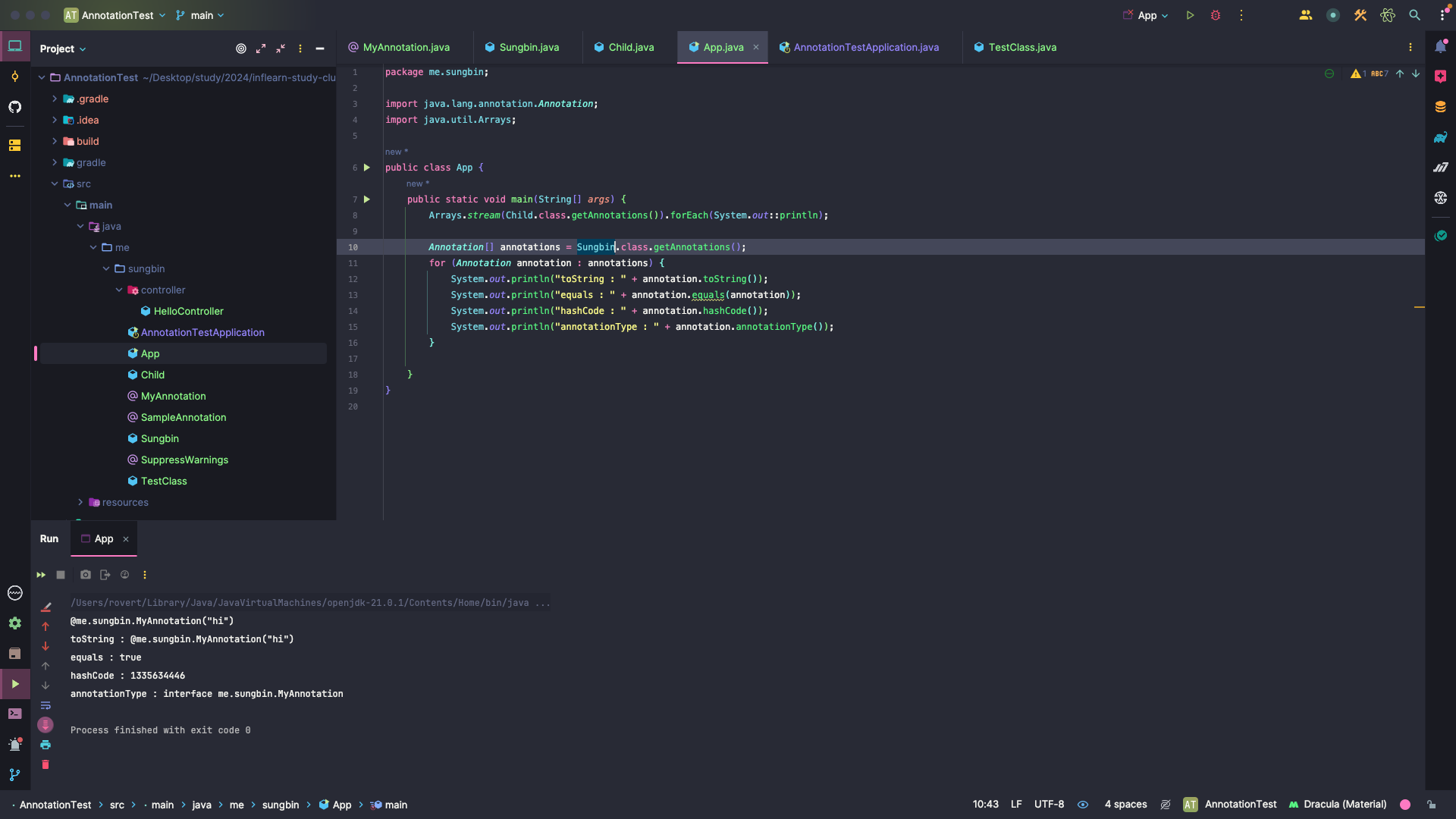Clear console output with trash icon
1456x819 pixels.
click(45, 764)
